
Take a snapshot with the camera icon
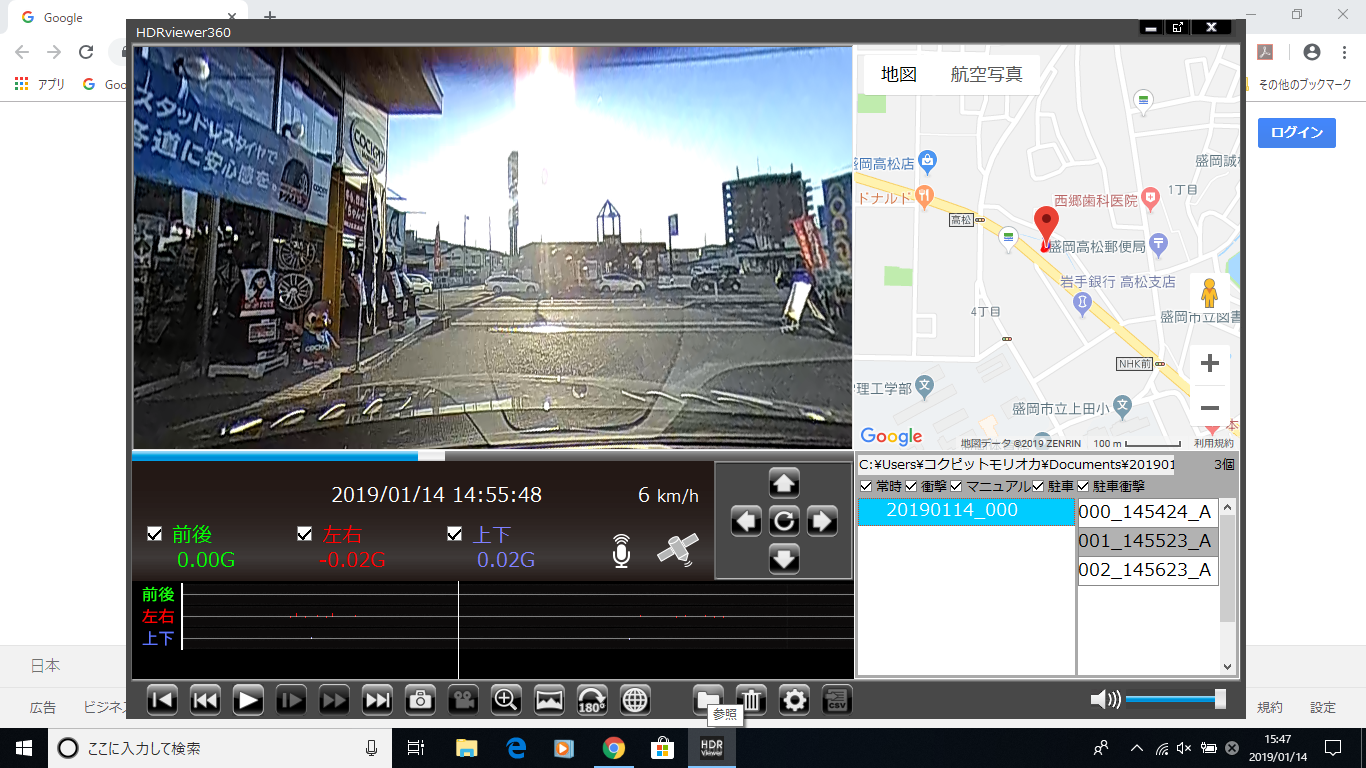420,700
